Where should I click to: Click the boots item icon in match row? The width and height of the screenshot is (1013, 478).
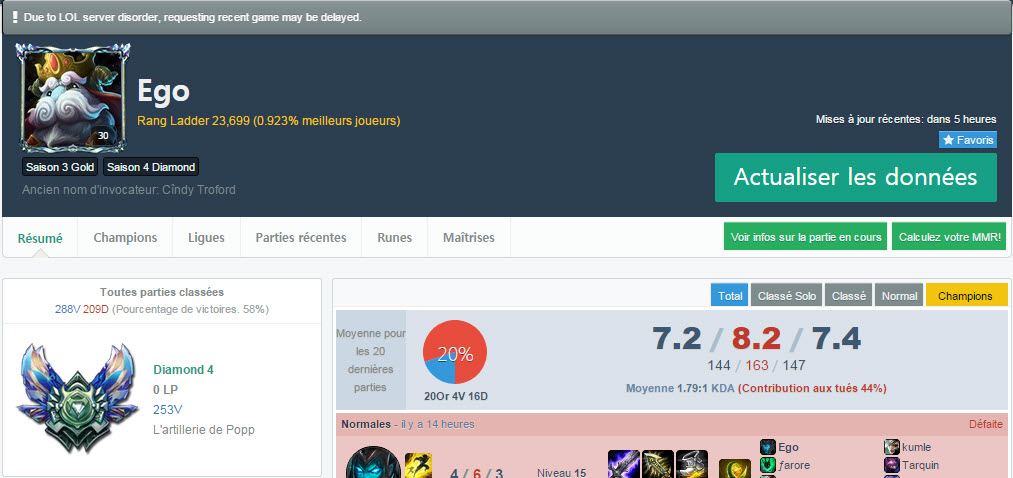coord(691,464)
